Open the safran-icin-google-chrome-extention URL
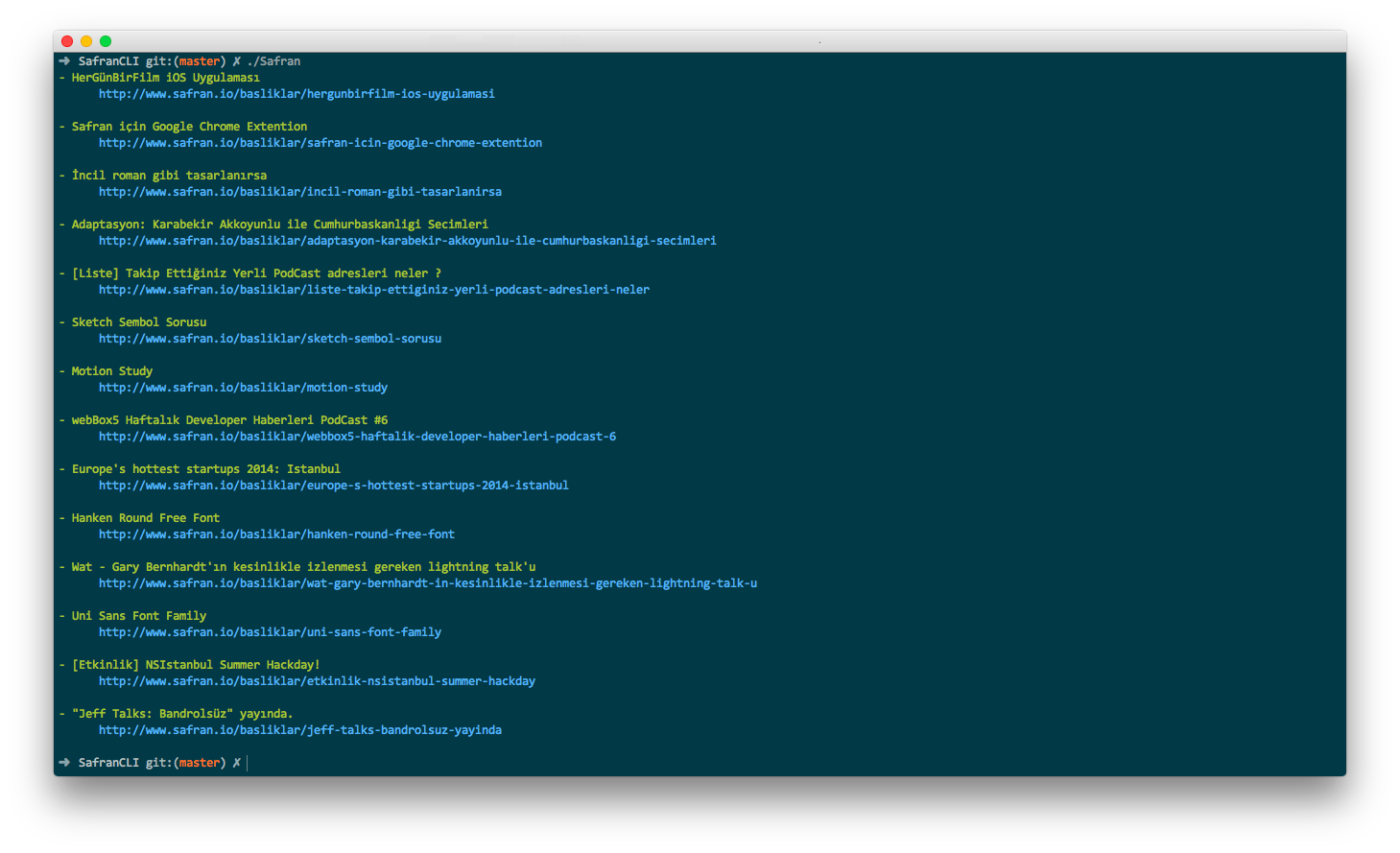 [320, 143]
